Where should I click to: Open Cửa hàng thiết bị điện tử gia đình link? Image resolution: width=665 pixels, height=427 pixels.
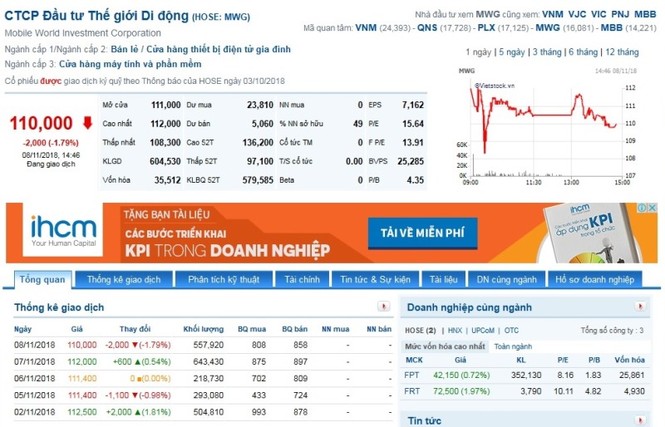[x=218, y=49]
